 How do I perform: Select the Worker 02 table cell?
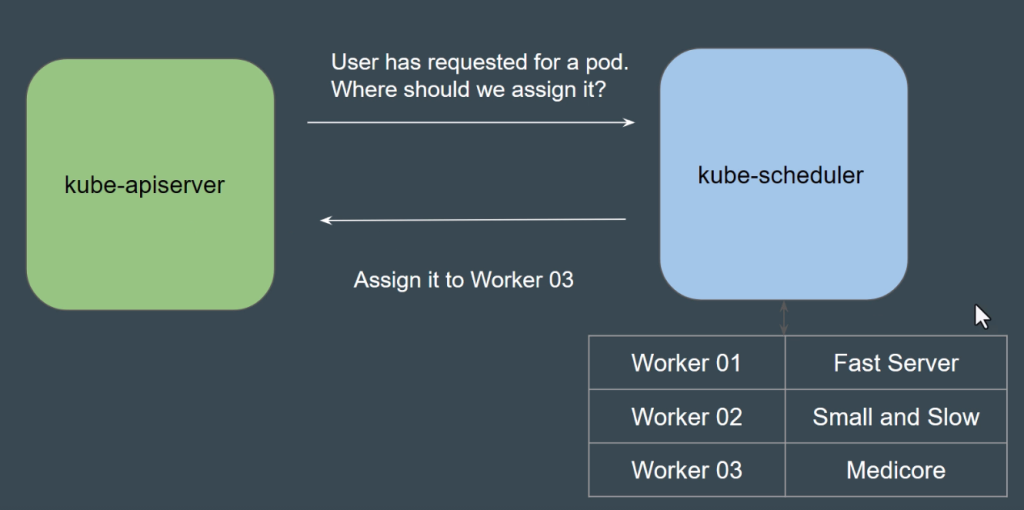tap(686, 417)
